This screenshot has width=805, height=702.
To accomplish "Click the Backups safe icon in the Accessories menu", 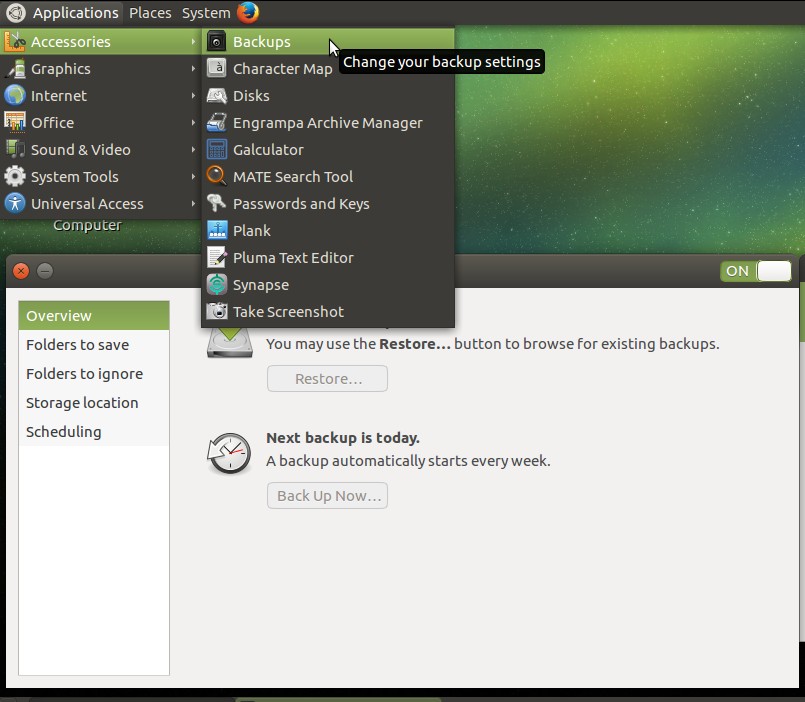I will 217,42.
